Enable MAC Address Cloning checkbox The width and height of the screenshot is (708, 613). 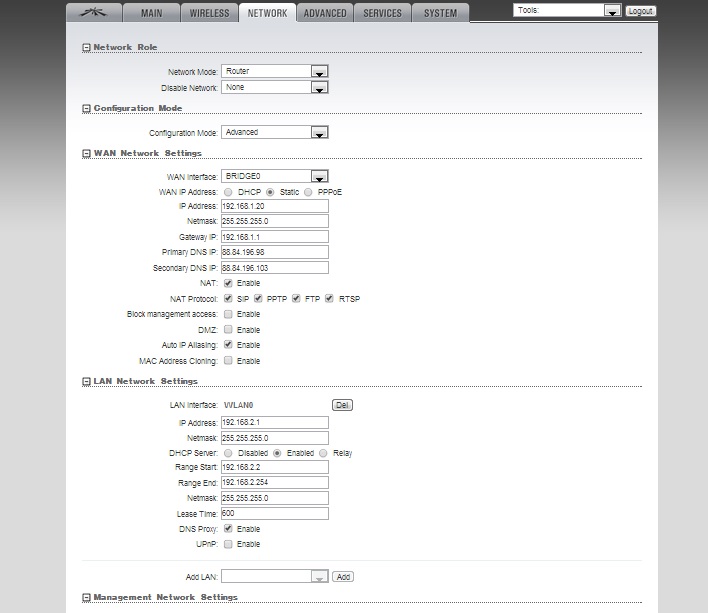[x=228, y=360]
